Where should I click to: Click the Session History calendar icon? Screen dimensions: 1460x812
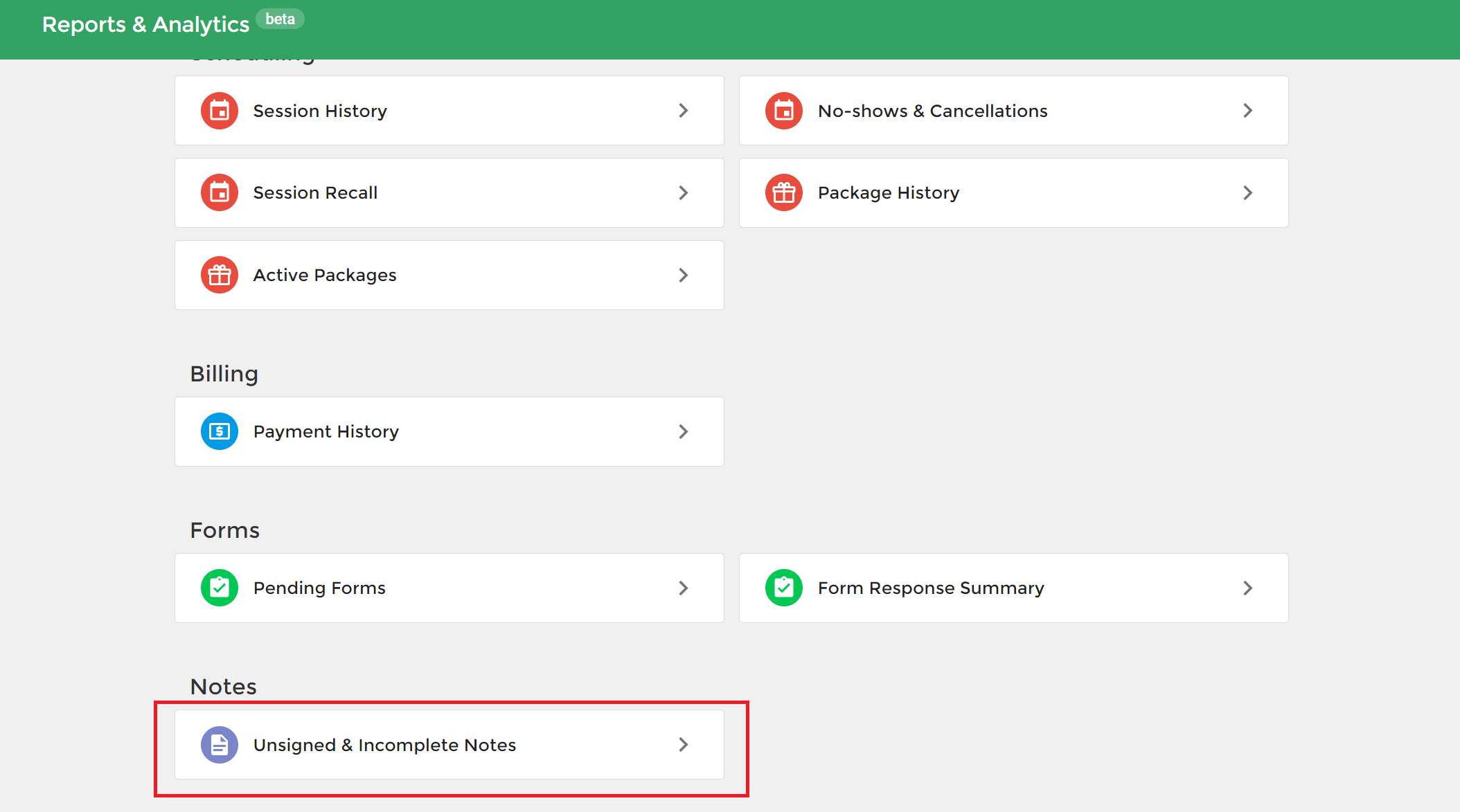click(220, 111)
